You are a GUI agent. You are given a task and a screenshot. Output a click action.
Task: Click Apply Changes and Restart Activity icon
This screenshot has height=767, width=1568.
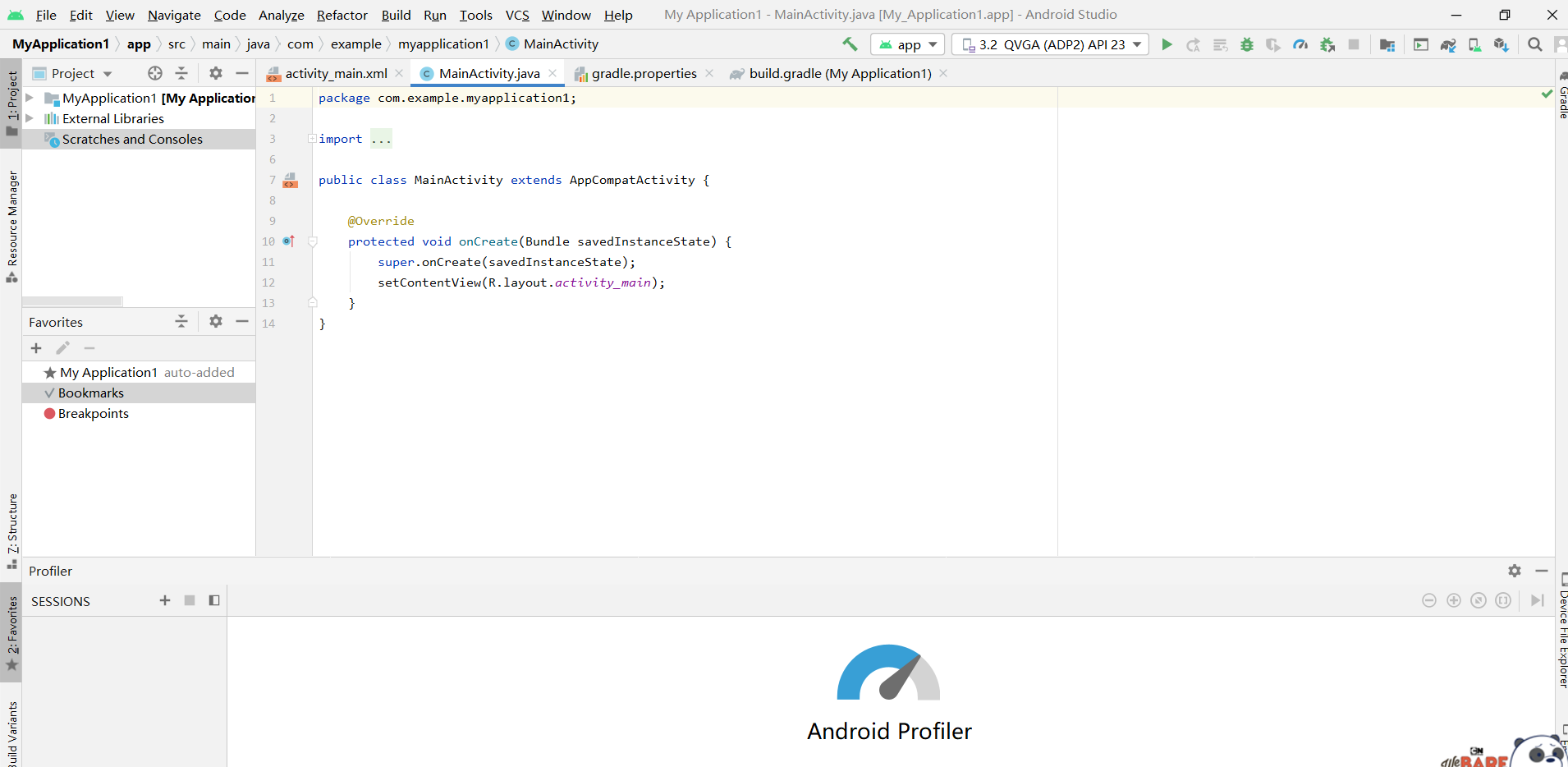(1193, 44)
